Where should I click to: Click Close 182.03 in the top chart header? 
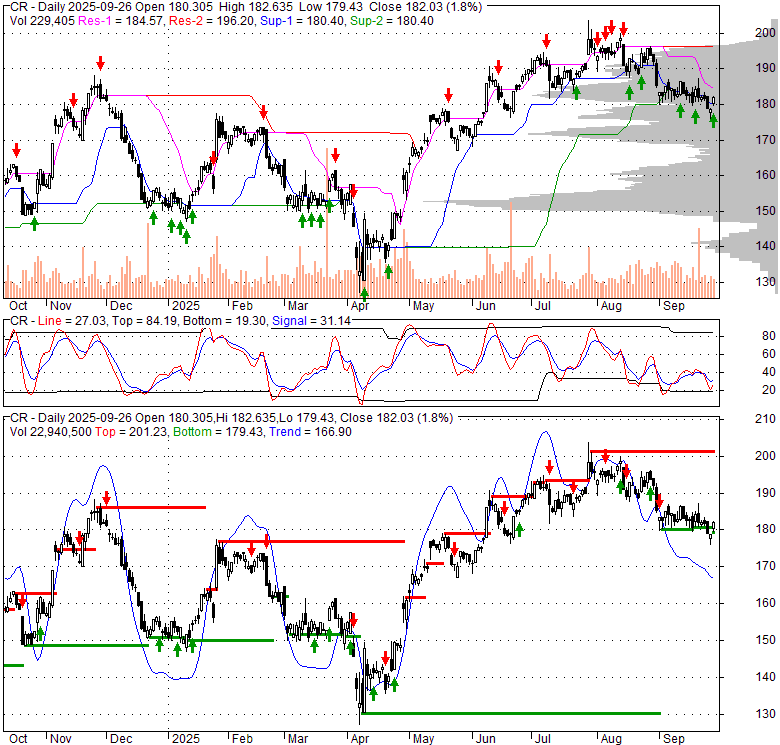coord(407,7)
